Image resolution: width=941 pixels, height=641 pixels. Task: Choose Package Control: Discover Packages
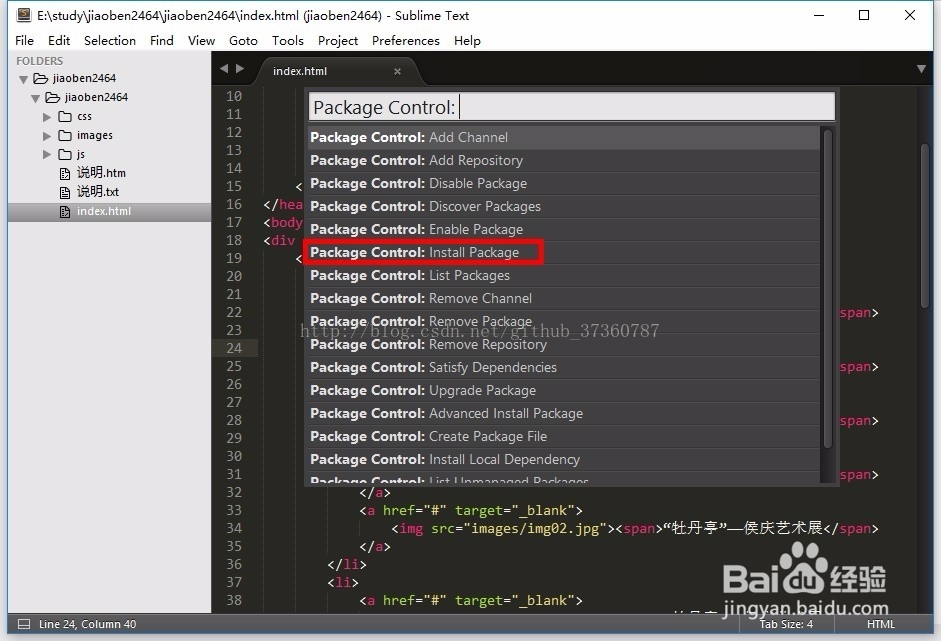564,206
